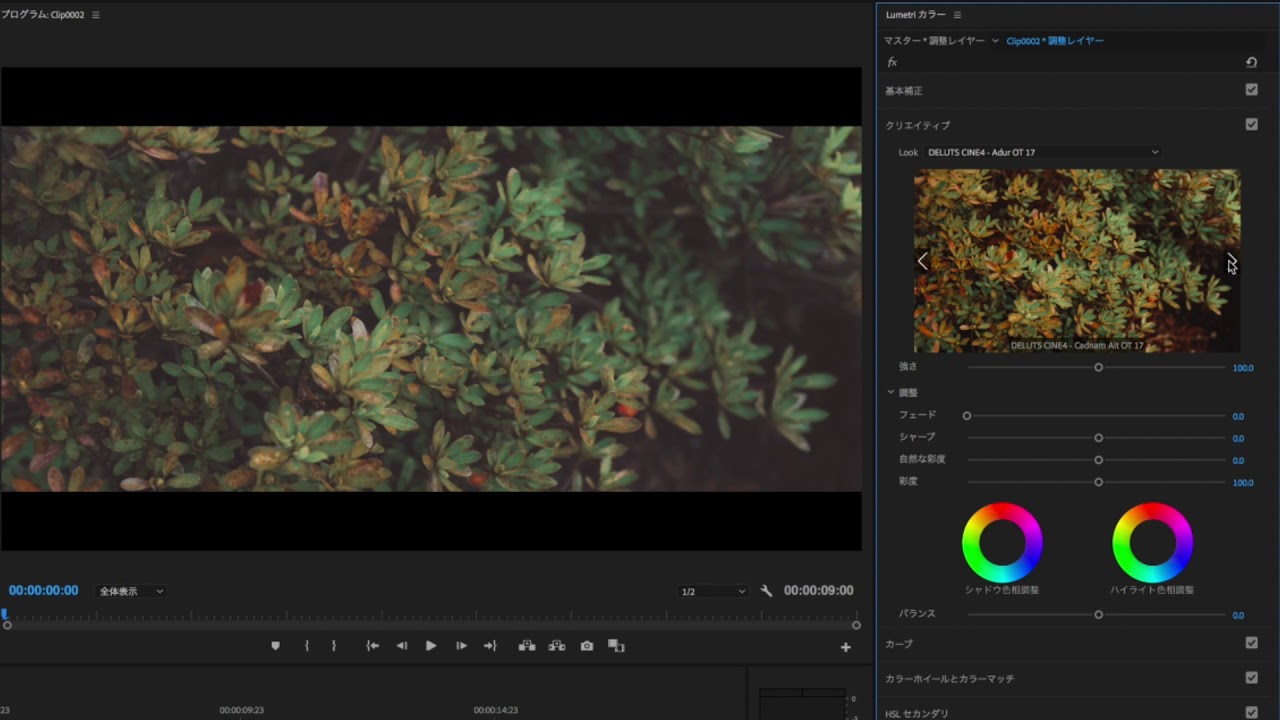Select the Clip0002 * 調整レイヤー tab
Screen dimensions: 1280x720
coord(1055,41)
